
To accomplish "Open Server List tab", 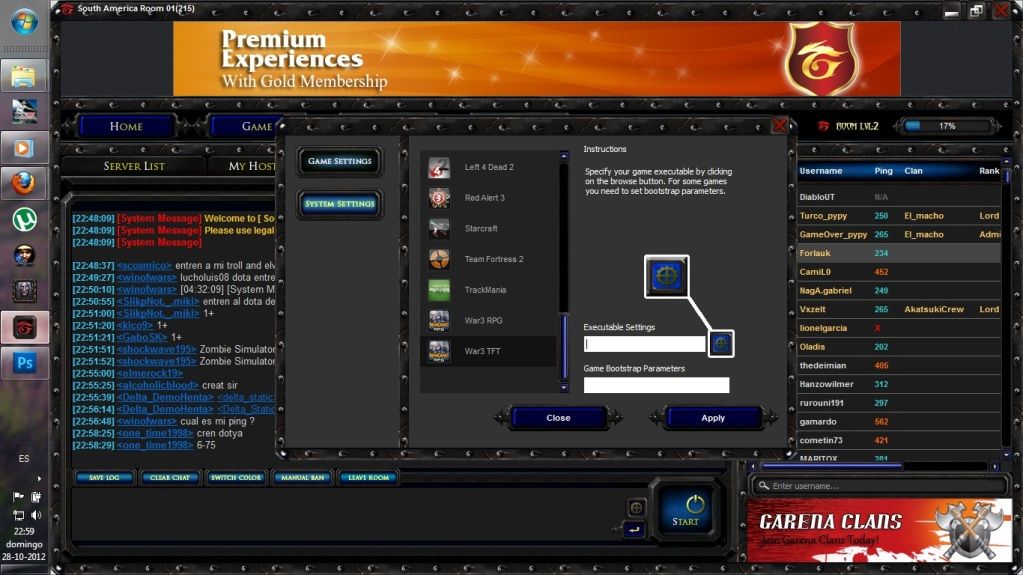I will [134, 166].
